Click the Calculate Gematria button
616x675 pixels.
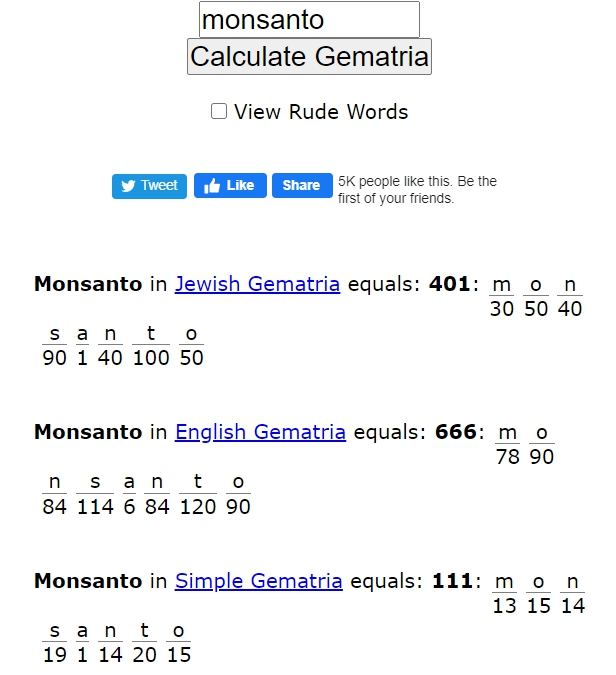[x=309, y=56]
